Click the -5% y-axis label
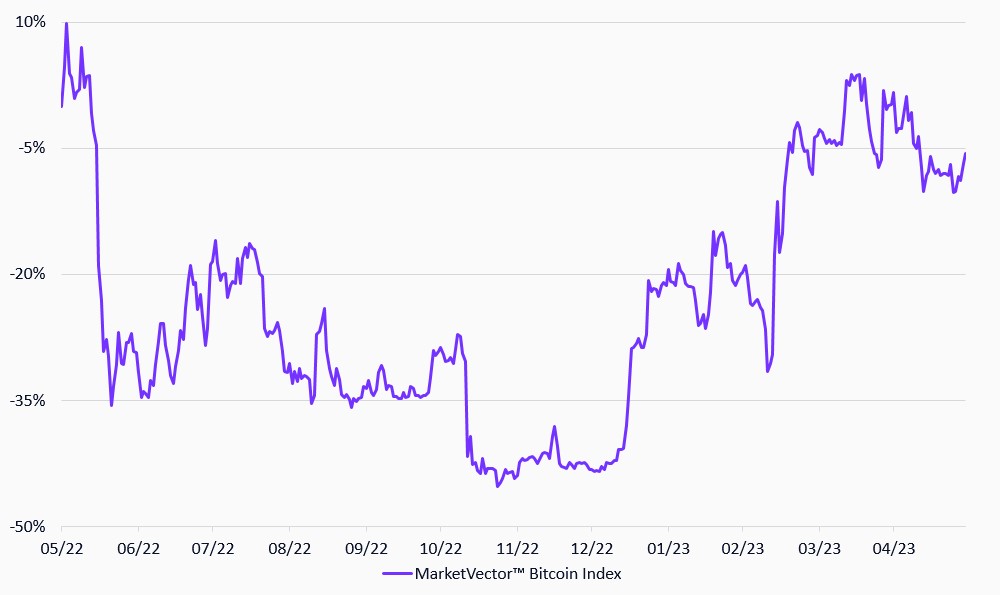 coord(33,148)
